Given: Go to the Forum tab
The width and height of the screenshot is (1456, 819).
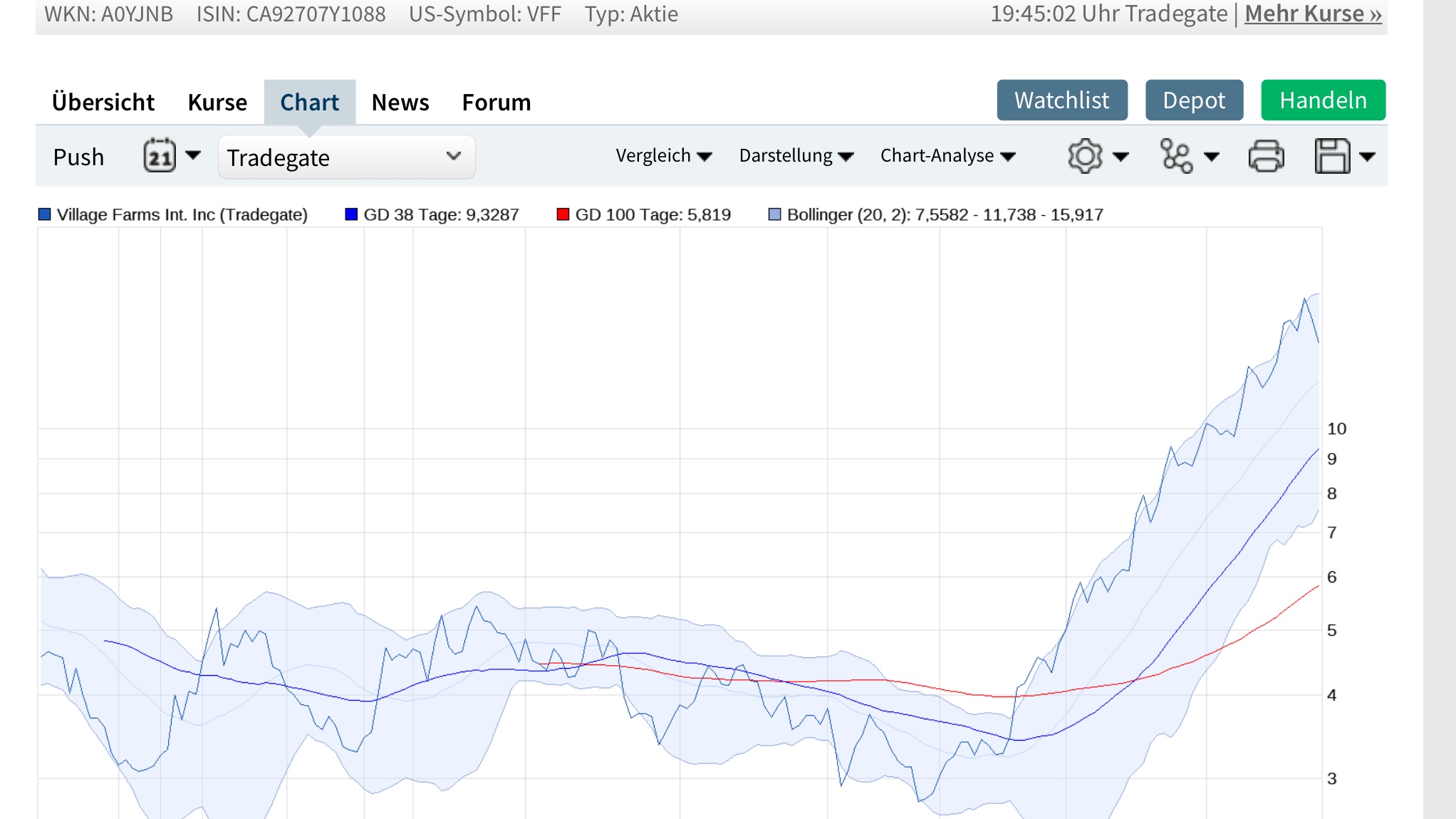Looking at the screenshot, I should pos(496,101).
